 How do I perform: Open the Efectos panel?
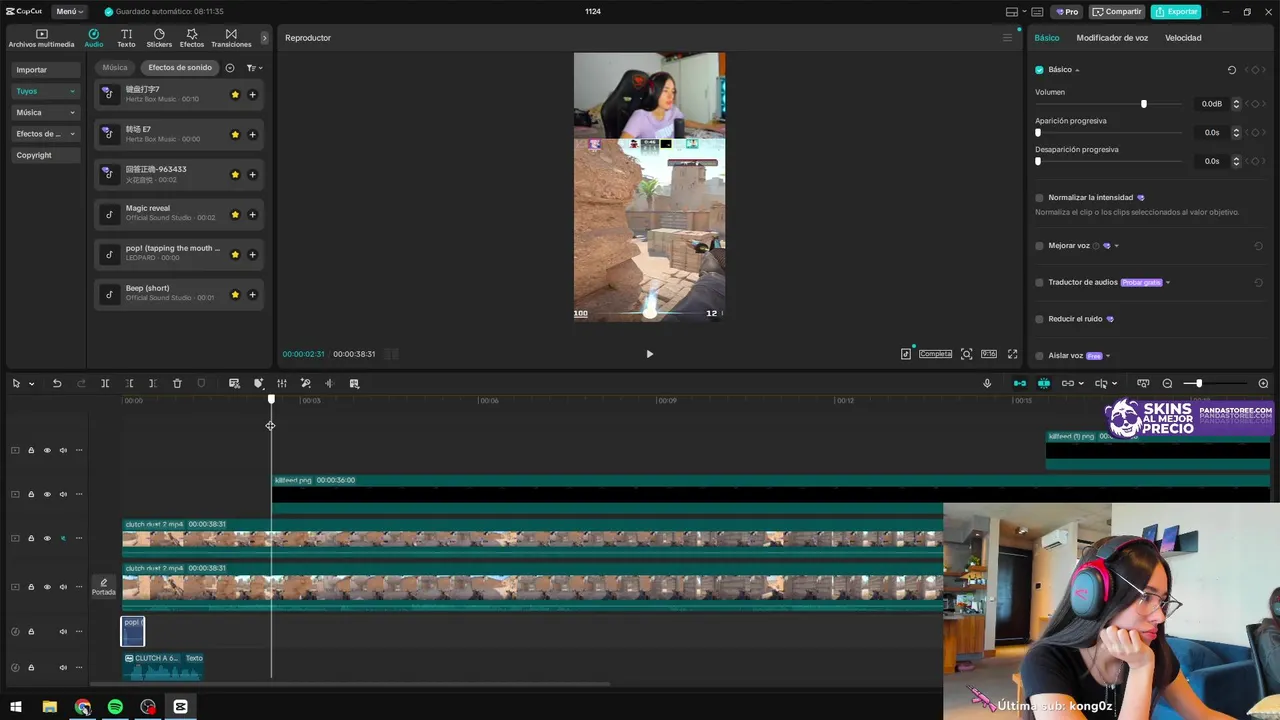(x=192, y=38)
